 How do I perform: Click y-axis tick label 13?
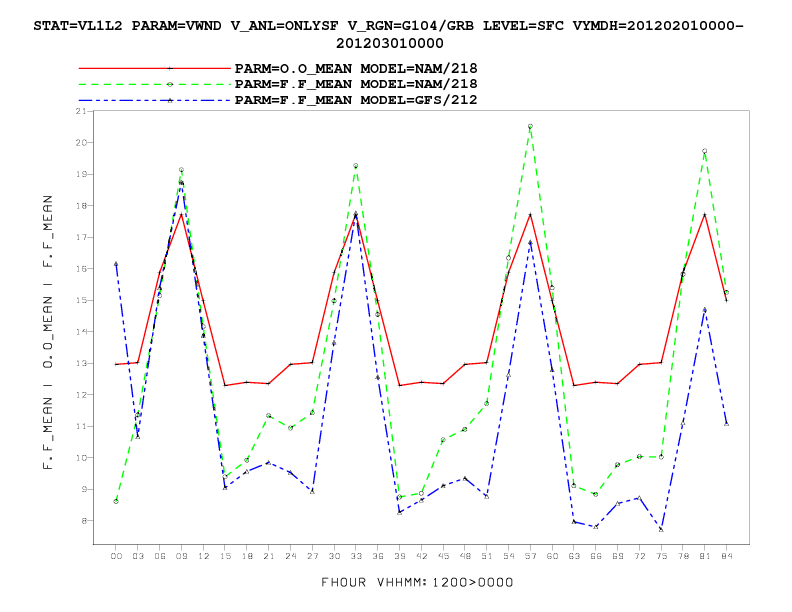pos(81,363)
